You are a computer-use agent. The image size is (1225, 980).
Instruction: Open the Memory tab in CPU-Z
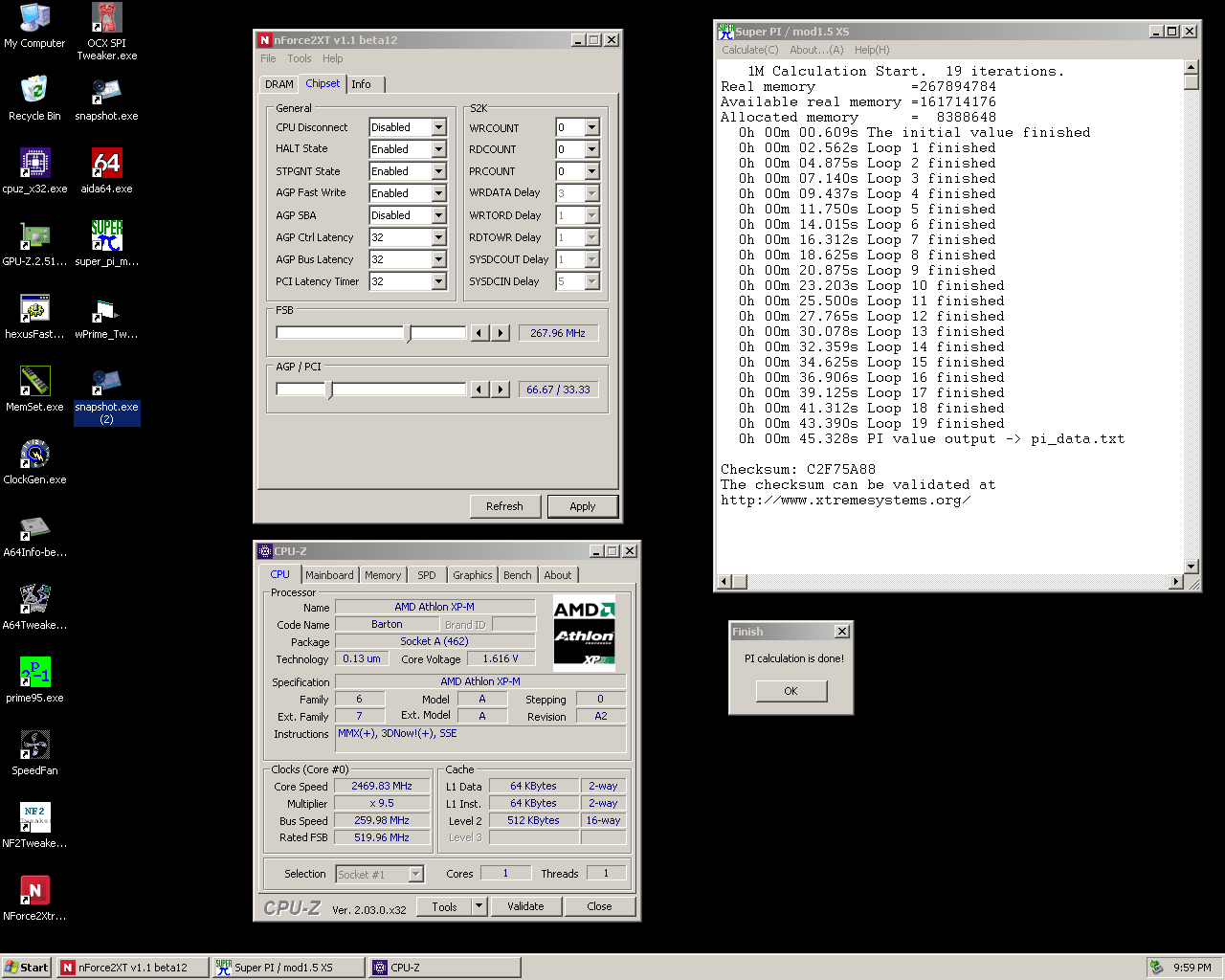click(383, 575)
